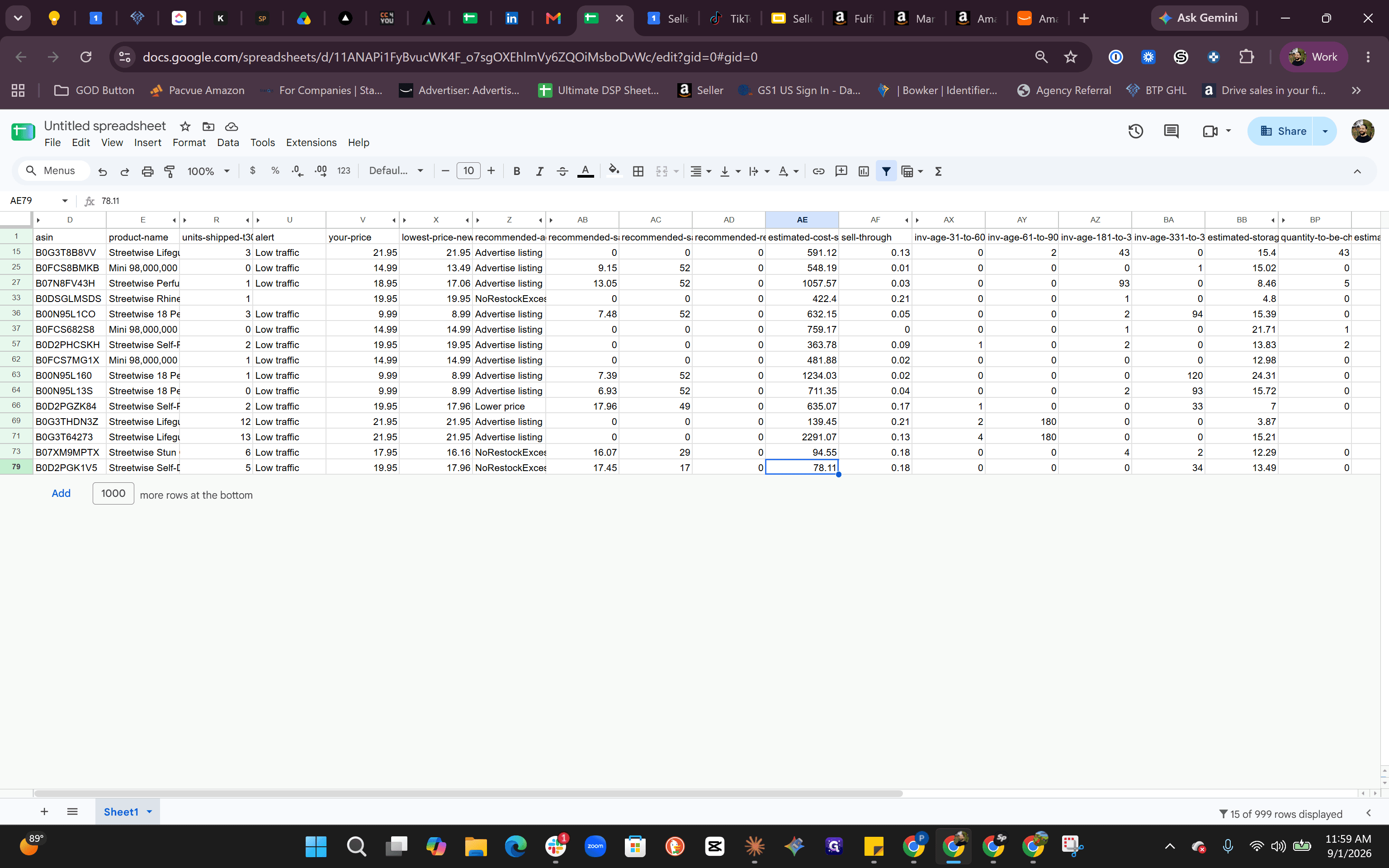Open the Menus search box
Image resolution: width=1389 pixels, height=868 pixels.
coord(54,171)
